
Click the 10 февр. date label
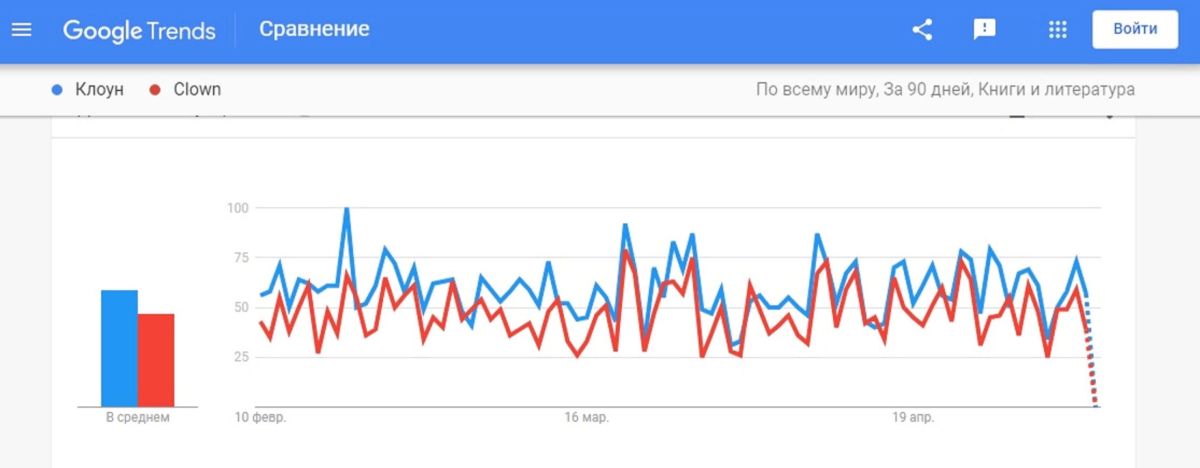click(x=261, y=417)
